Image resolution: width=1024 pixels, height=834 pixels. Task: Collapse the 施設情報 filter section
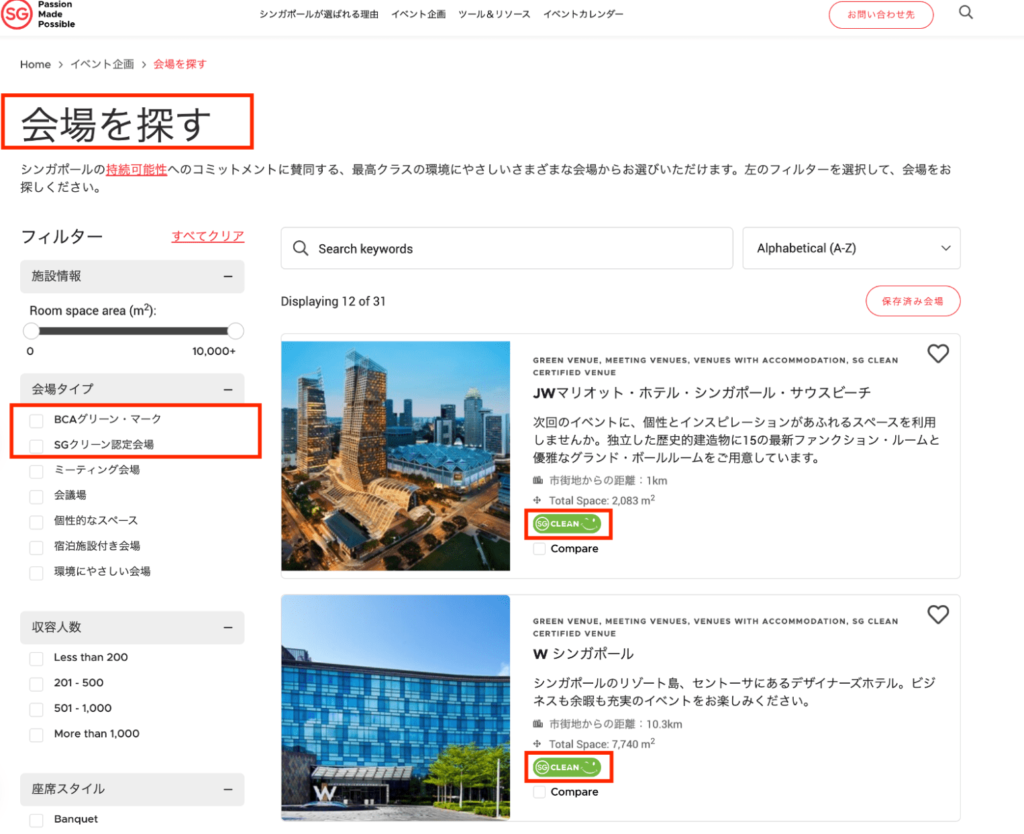(x=228, y=276)
